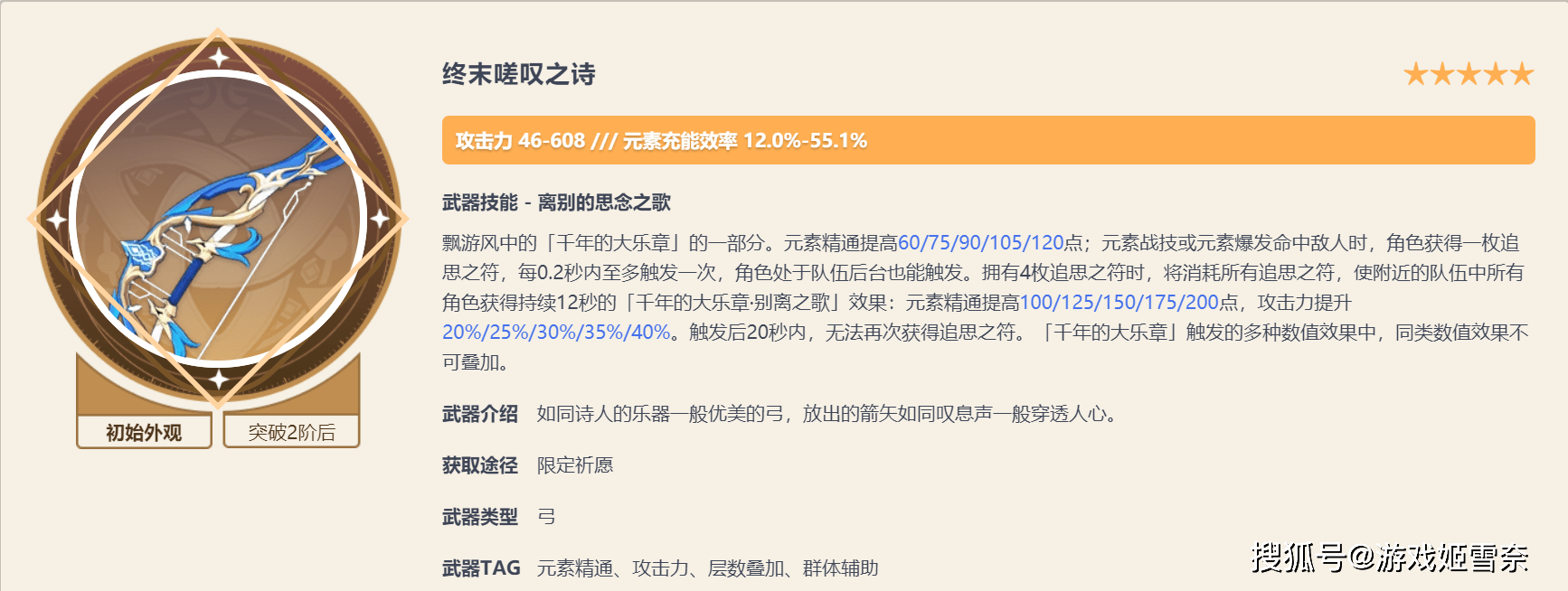
Task: Click the first rarity star
Action: coord(1416,74)
